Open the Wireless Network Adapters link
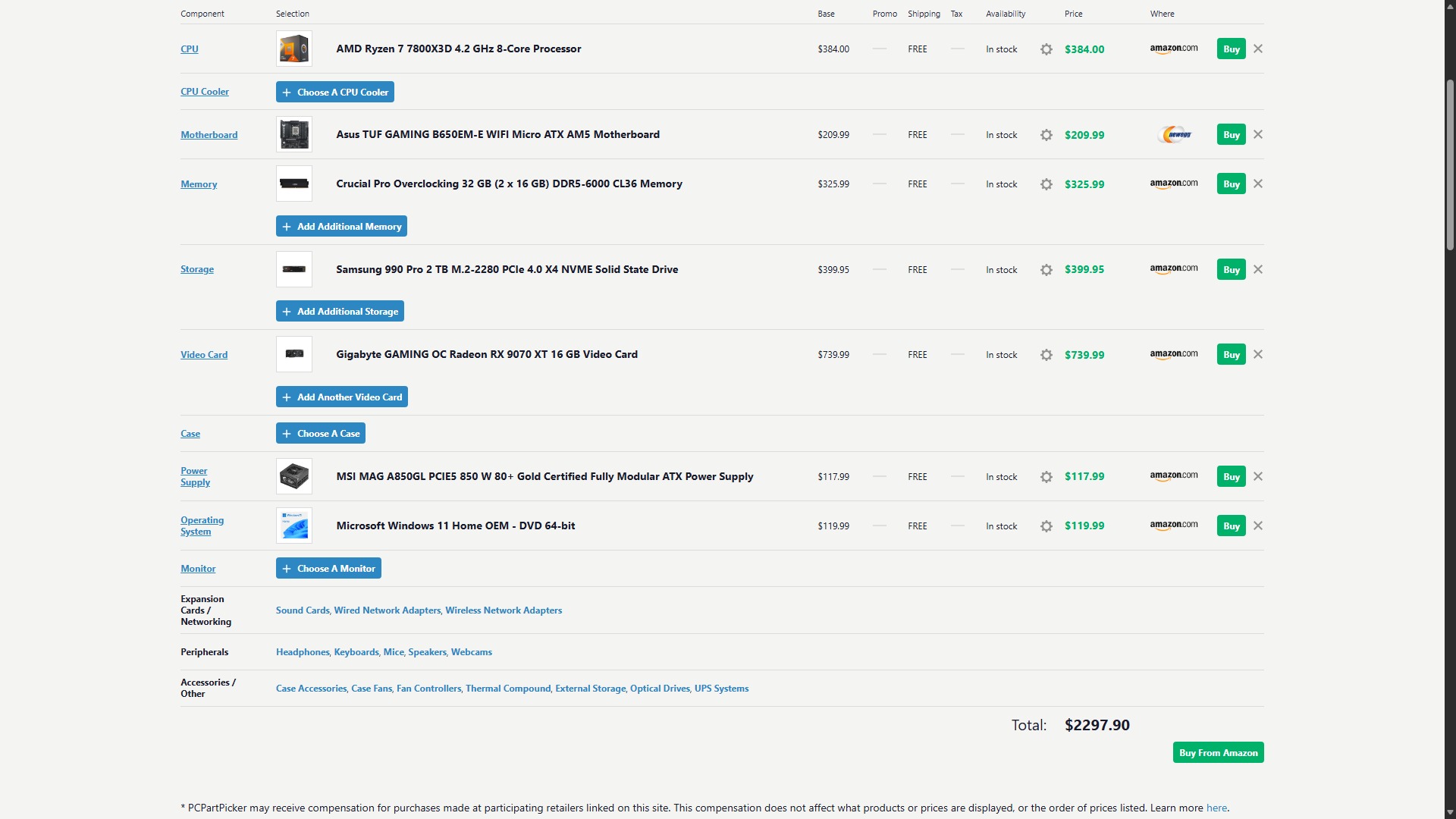Screen dimensions: 1456x819 coord(503,610)
